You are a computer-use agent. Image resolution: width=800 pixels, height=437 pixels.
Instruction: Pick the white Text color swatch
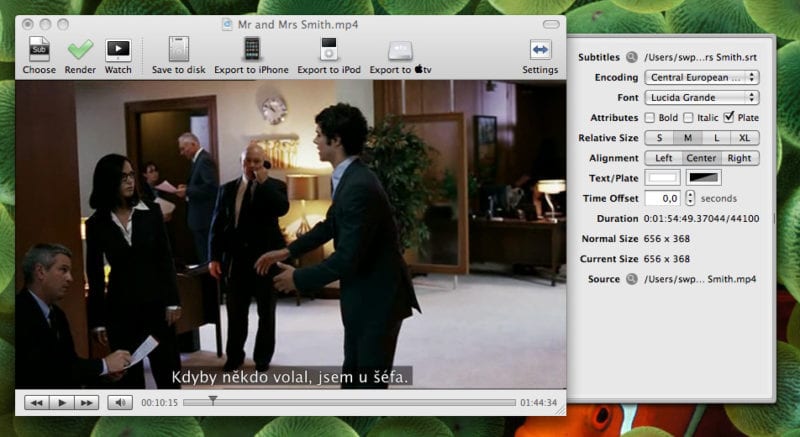point(663,178)
